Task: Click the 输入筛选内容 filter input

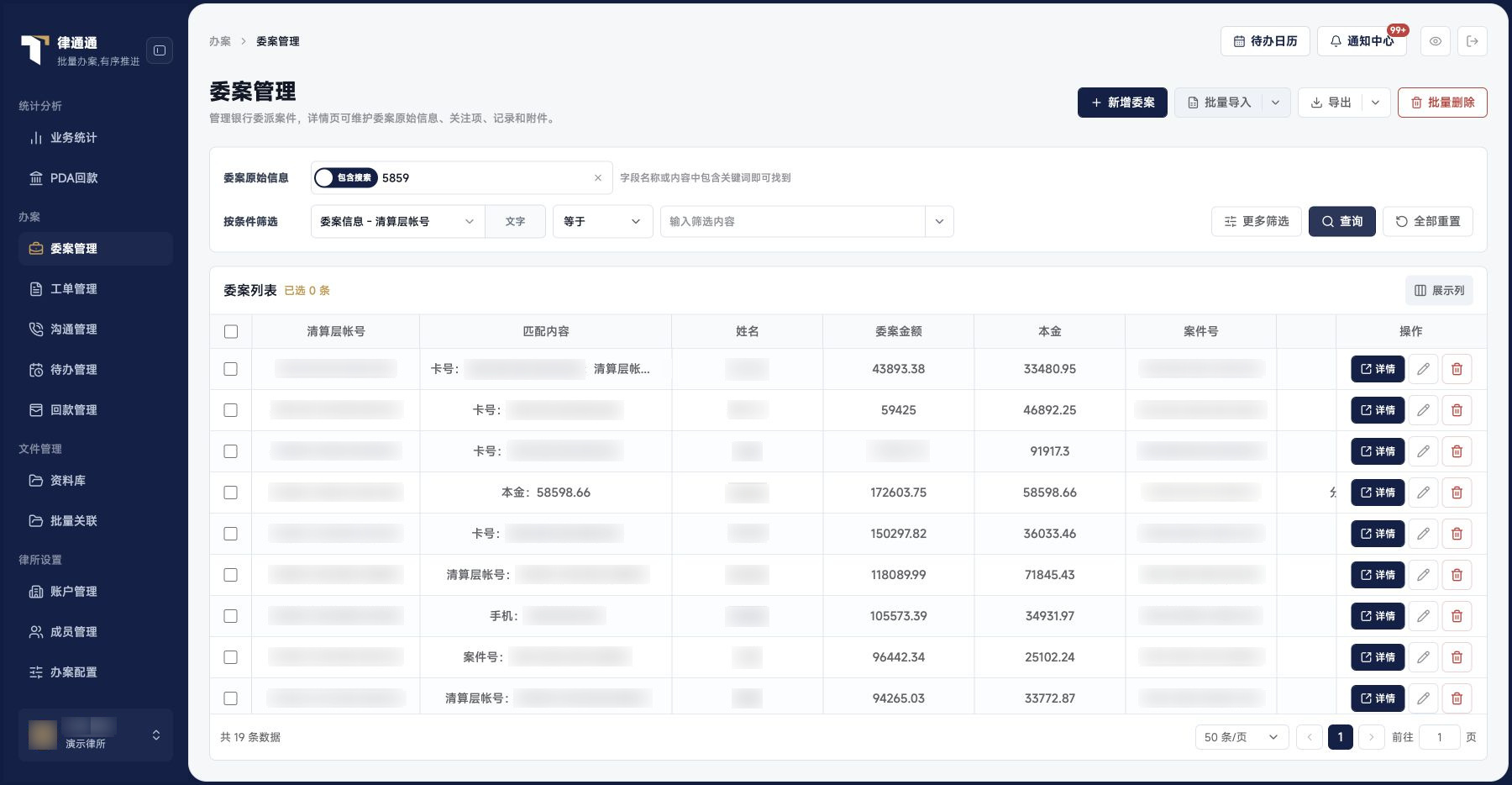Action: click(x=793, y=222)
